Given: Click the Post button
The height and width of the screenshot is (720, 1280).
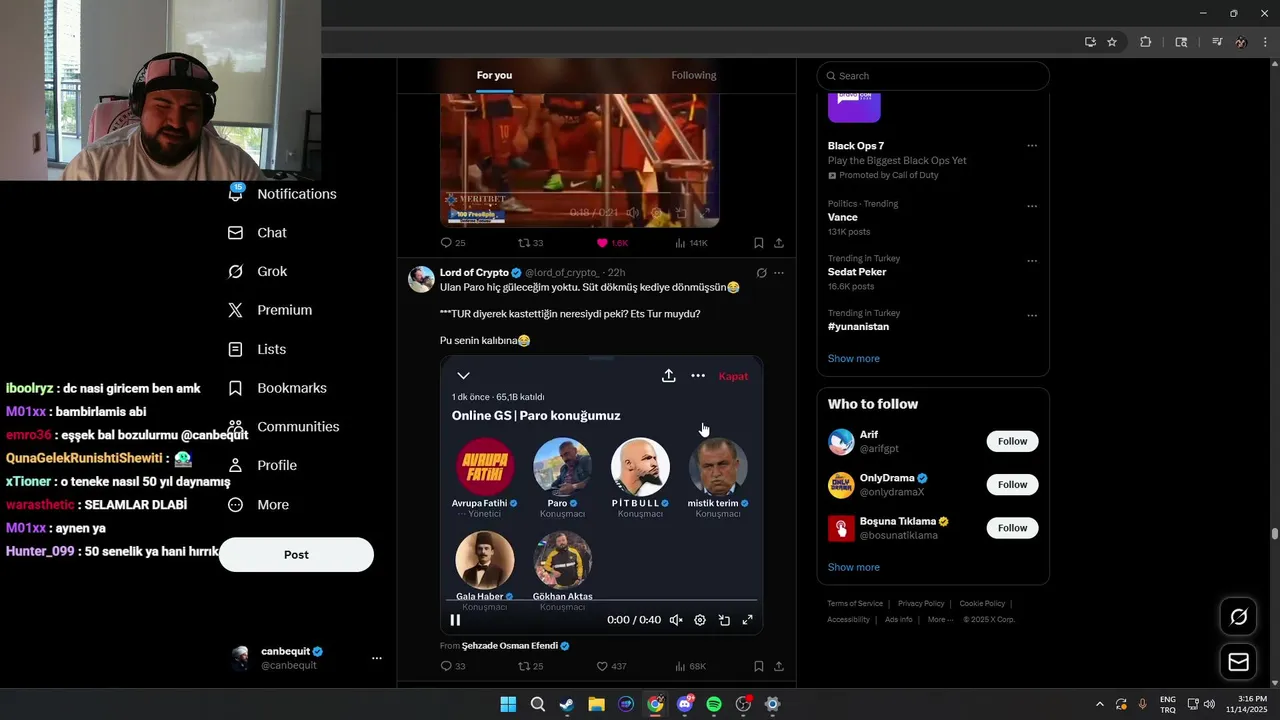Looking at the screenshot, I should coord(296,555).
